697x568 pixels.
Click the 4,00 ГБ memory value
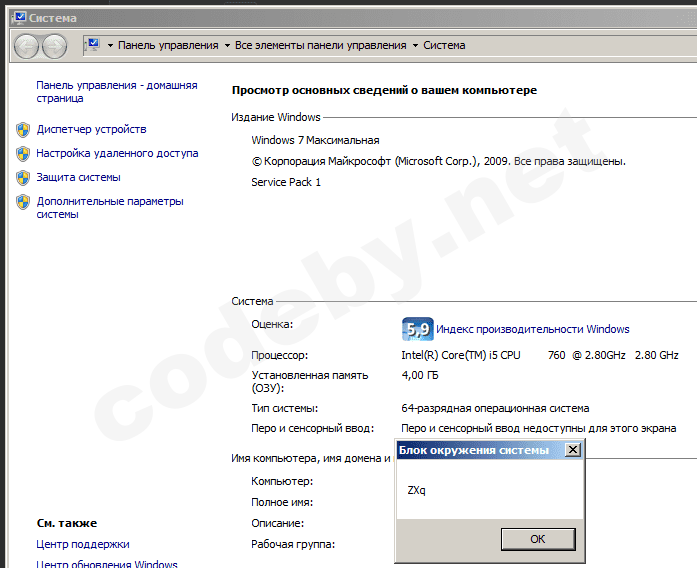click(420, 375)
